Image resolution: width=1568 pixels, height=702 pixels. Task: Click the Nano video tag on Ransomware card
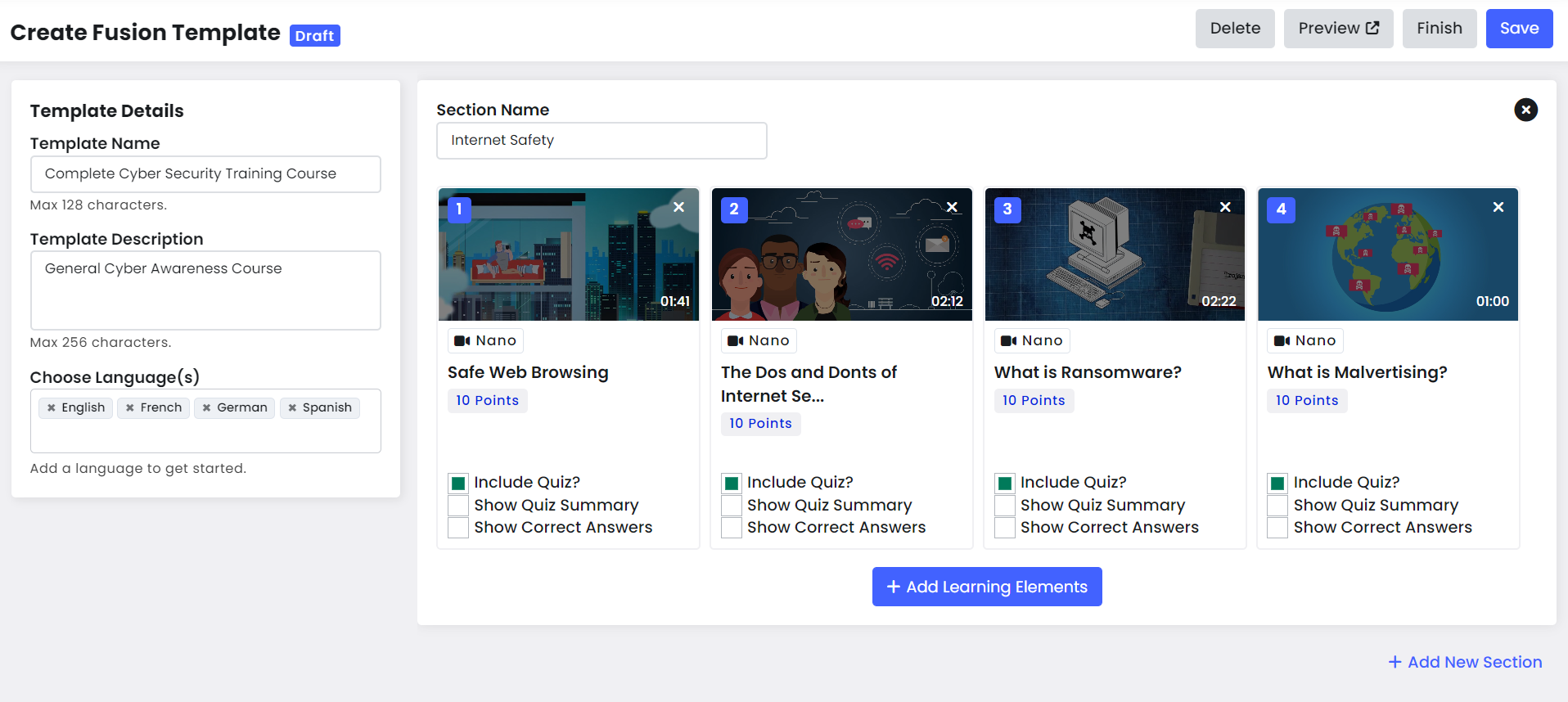coord(1032,340)
